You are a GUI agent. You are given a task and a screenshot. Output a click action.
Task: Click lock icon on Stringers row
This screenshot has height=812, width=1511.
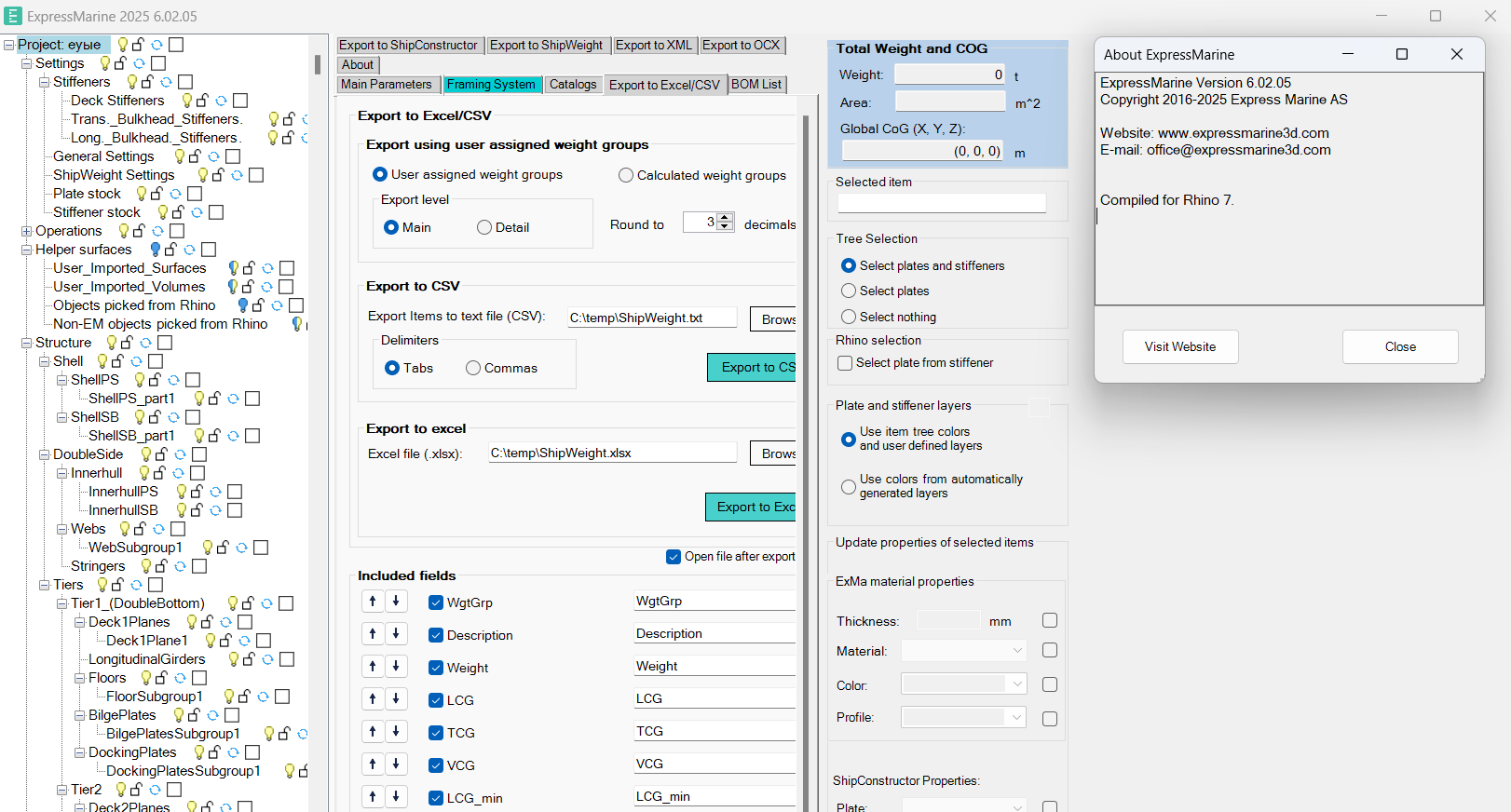(161, 566)
